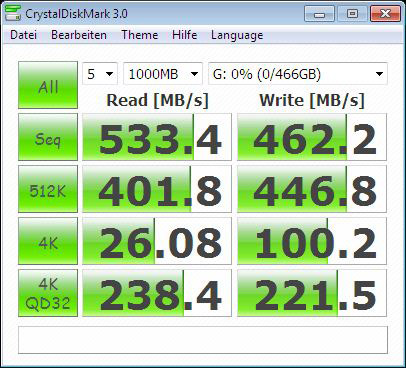Open the Language menu
The height and width of the screenshot is (368, 406).
tap(237, 35)
